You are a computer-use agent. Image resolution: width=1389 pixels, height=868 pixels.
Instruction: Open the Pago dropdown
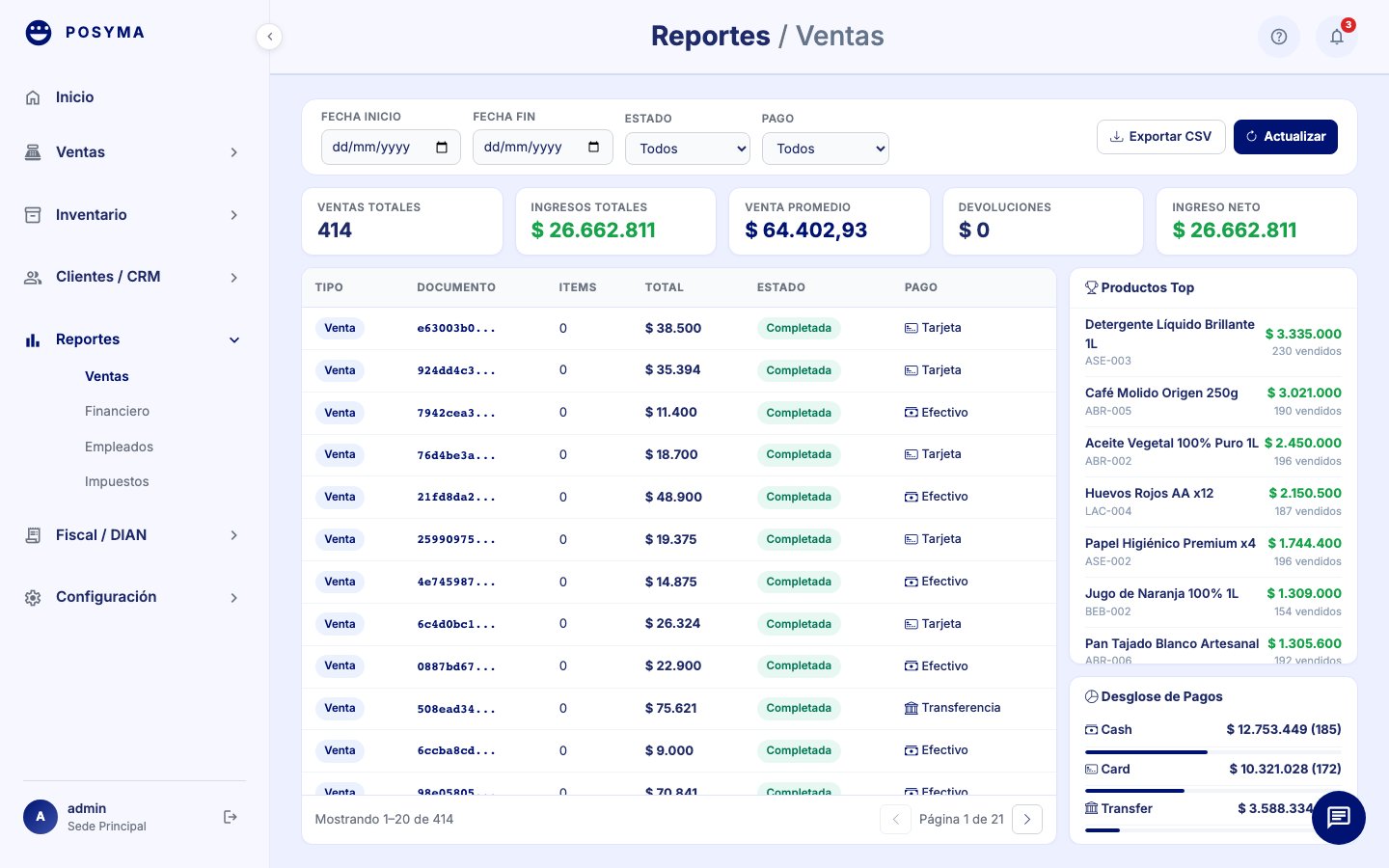[x=826, y=149]
